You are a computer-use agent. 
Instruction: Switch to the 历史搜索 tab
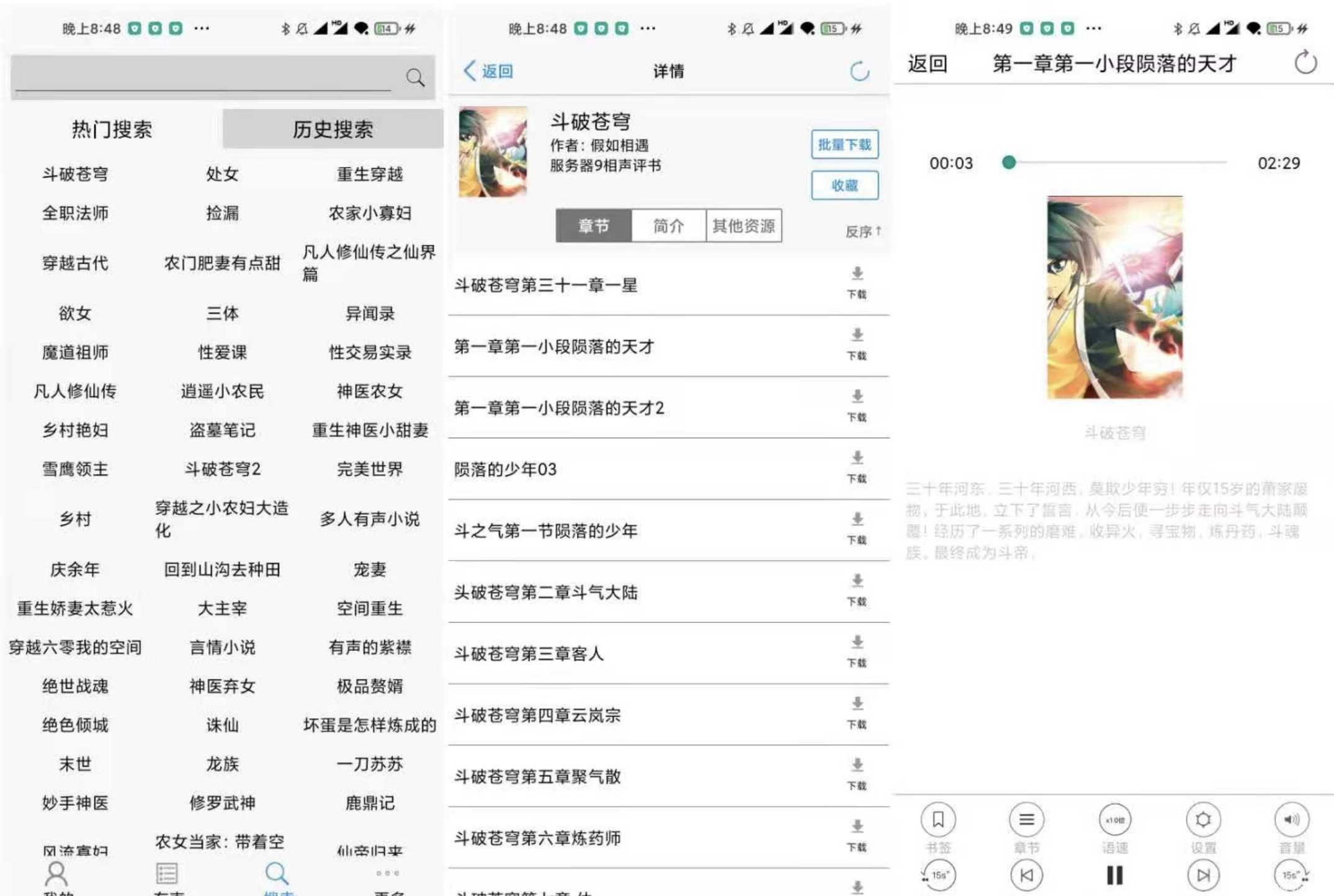333,129
